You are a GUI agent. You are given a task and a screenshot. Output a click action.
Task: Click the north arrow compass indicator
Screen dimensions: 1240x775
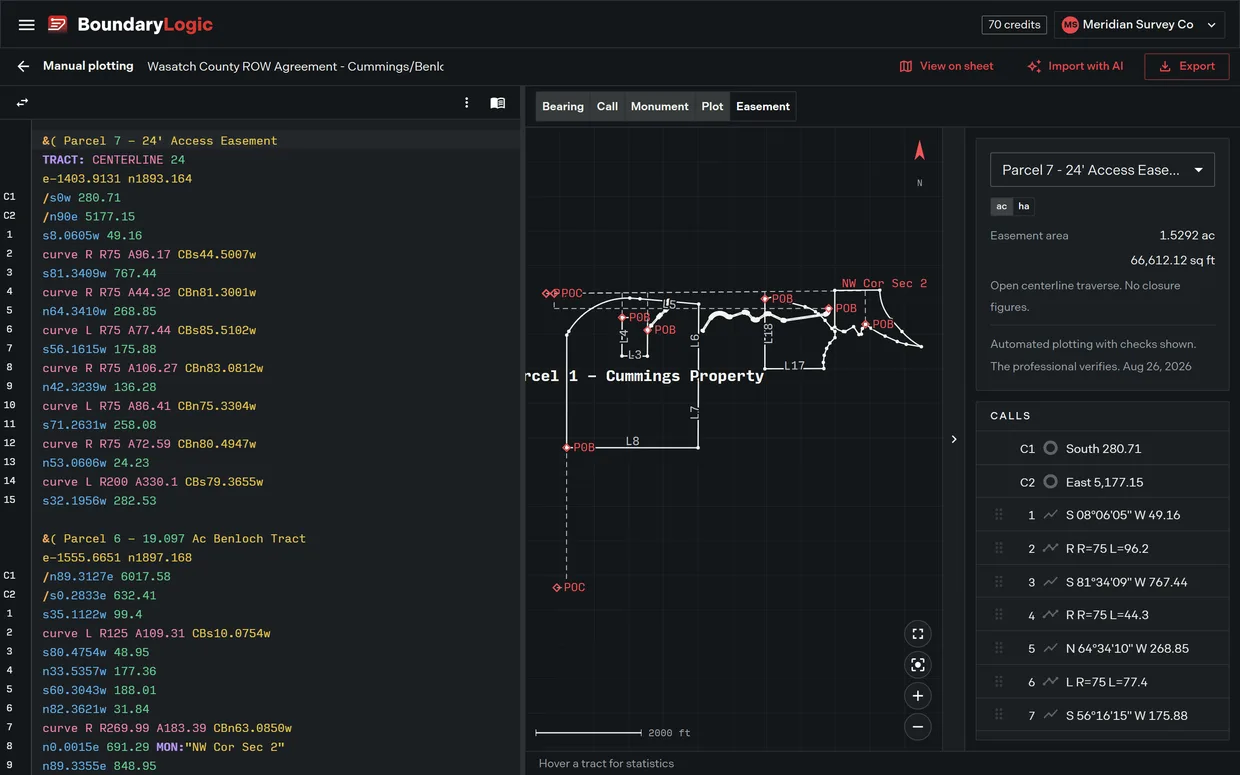tap(920, 151)
